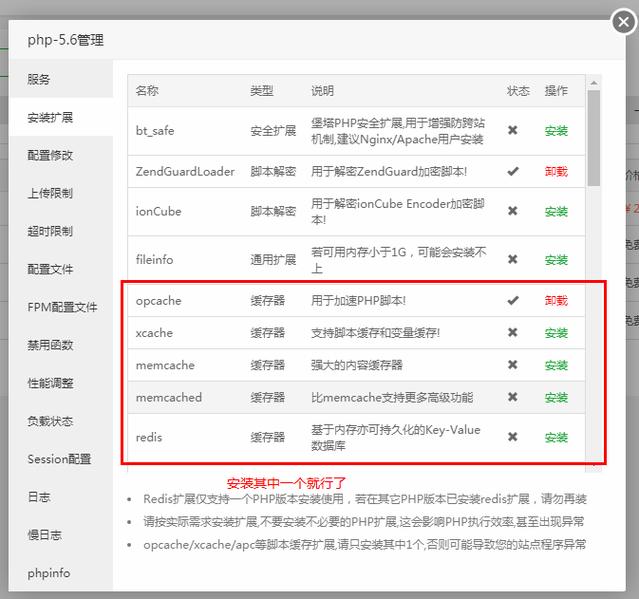639x599 pixels.
Task: Install the memcache extension
Action: (556, 365)
